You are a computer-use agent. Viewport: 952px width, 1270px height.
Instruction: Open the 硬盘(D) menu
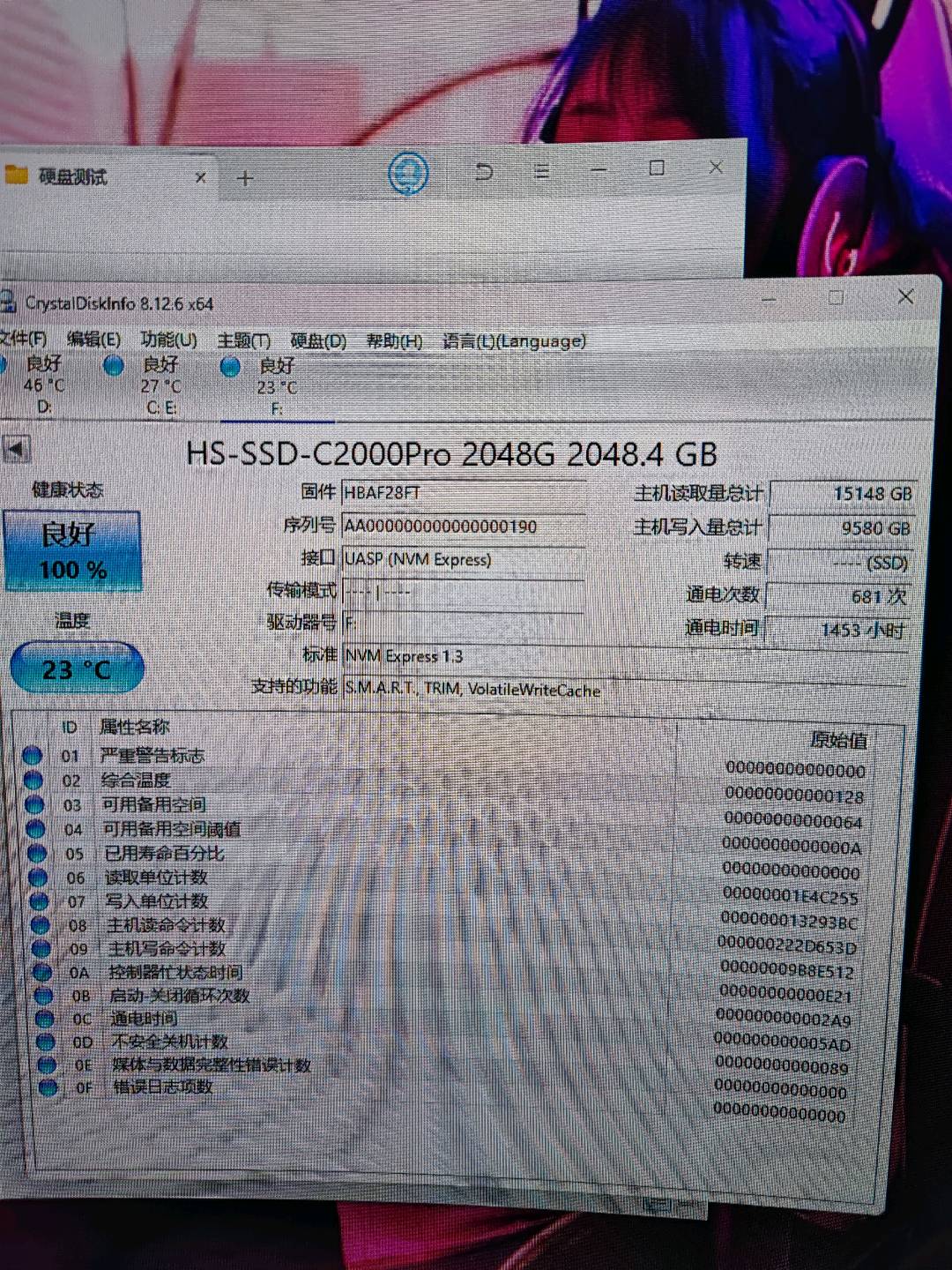(318, 341)
